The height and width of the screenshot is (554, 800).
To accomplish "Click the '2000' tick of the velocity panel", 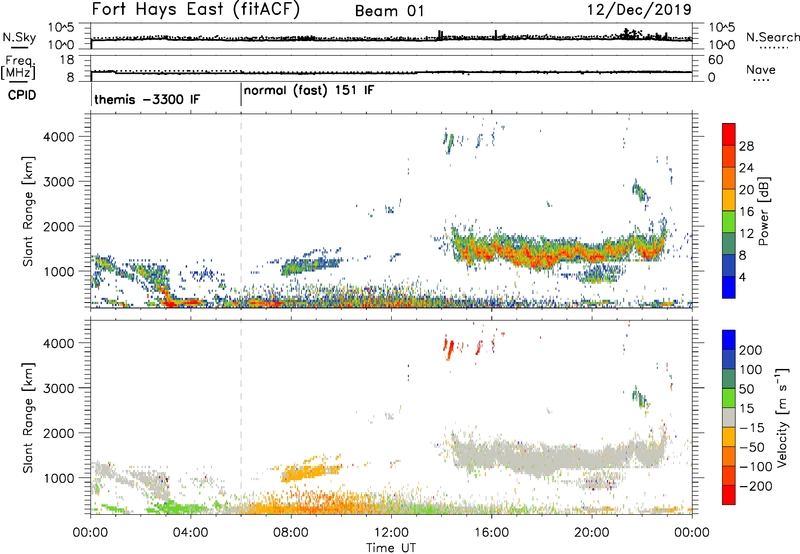I will coord(58,433).
